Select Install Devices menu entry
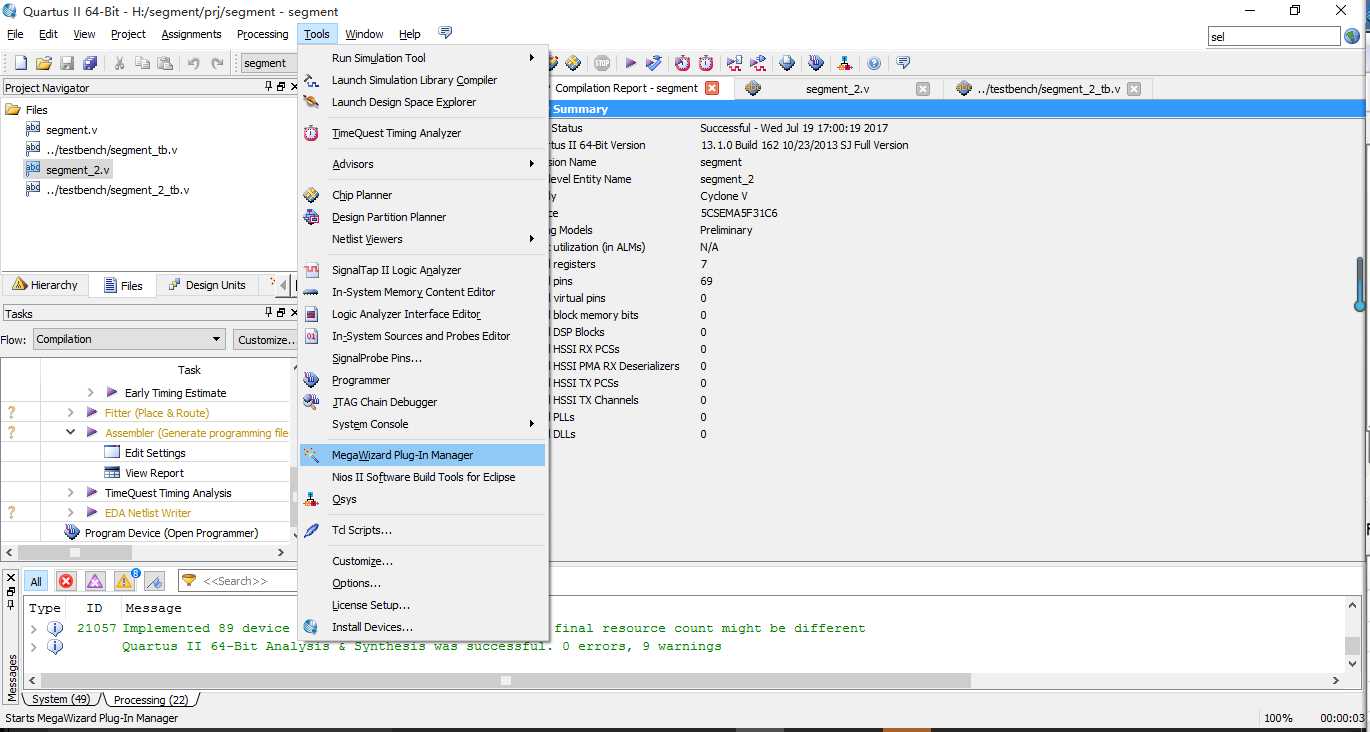Image resolution: width=1370 pixels, height=732 pixels. tap(423, 627)
